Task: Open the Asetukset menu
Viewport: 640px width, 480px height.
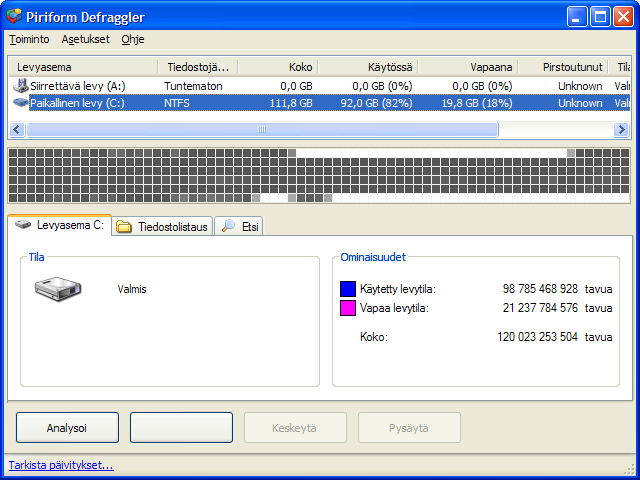Action: pyautogui.click(x=86, y=39)
